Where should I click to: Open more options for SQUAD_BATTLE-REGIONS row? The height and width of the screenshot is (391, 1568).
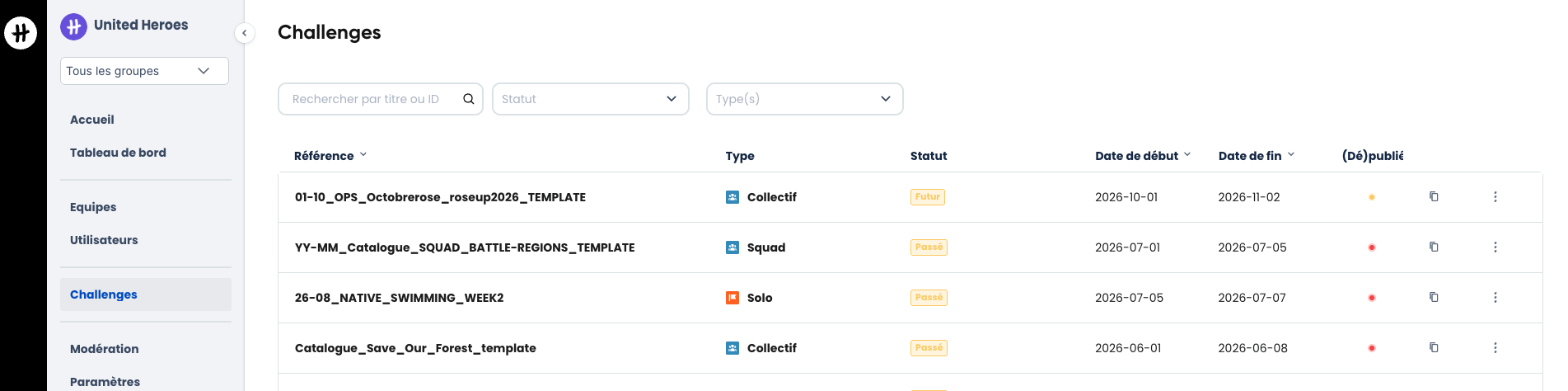(1495, 247)
